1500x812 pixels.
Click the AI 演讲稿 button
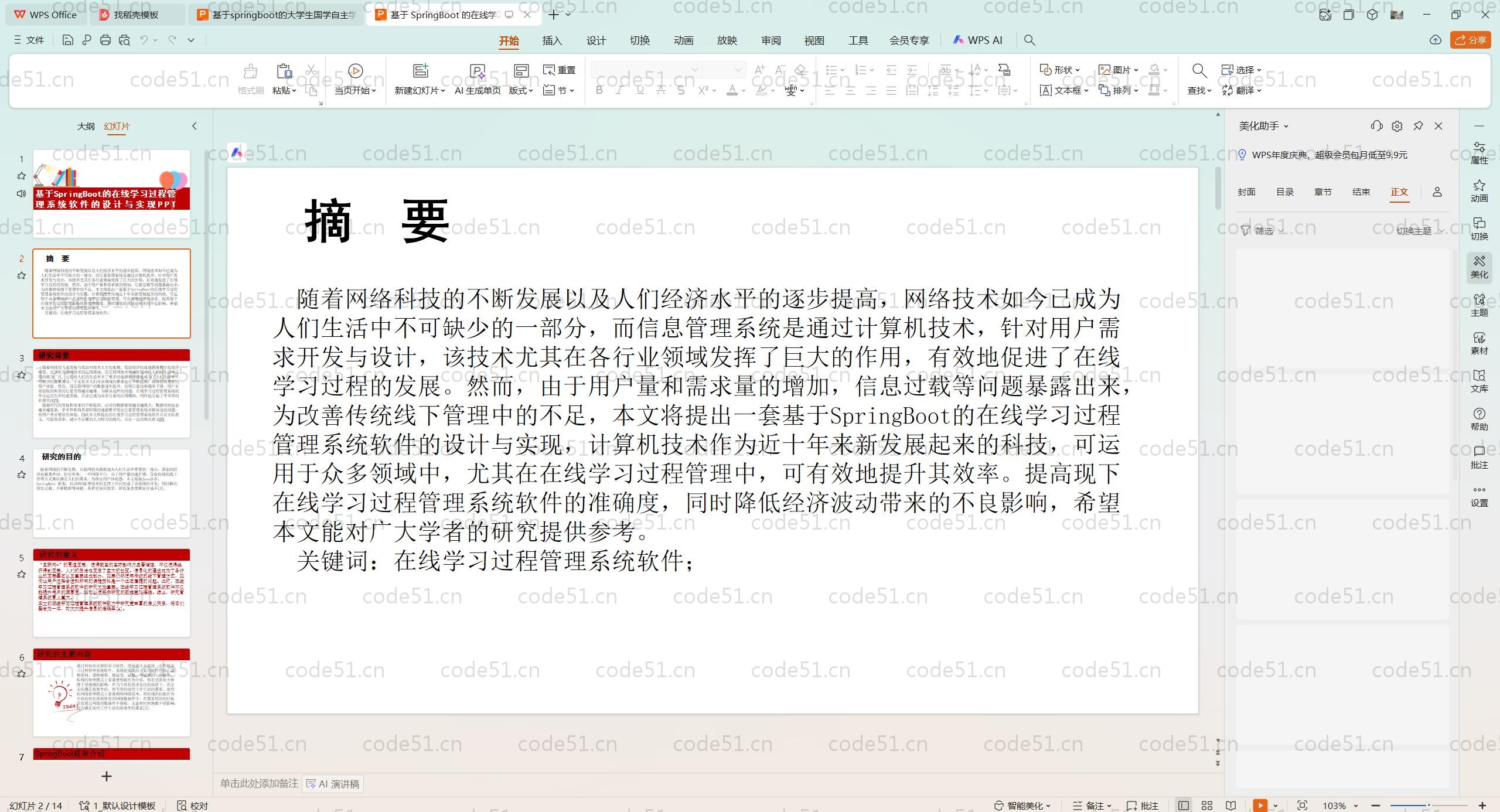333,784
